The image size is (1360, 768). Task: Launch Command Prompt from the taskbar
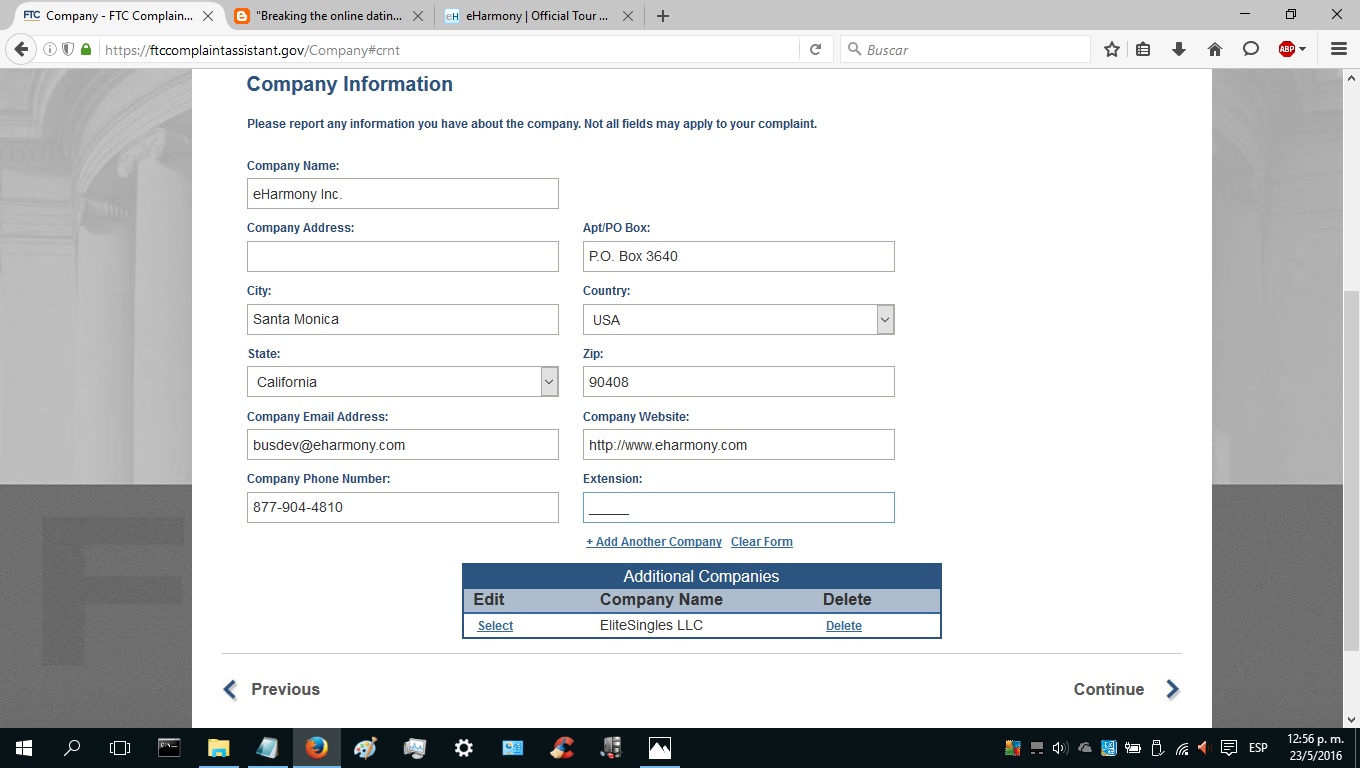pyautogui.click(x=169, y=747)
